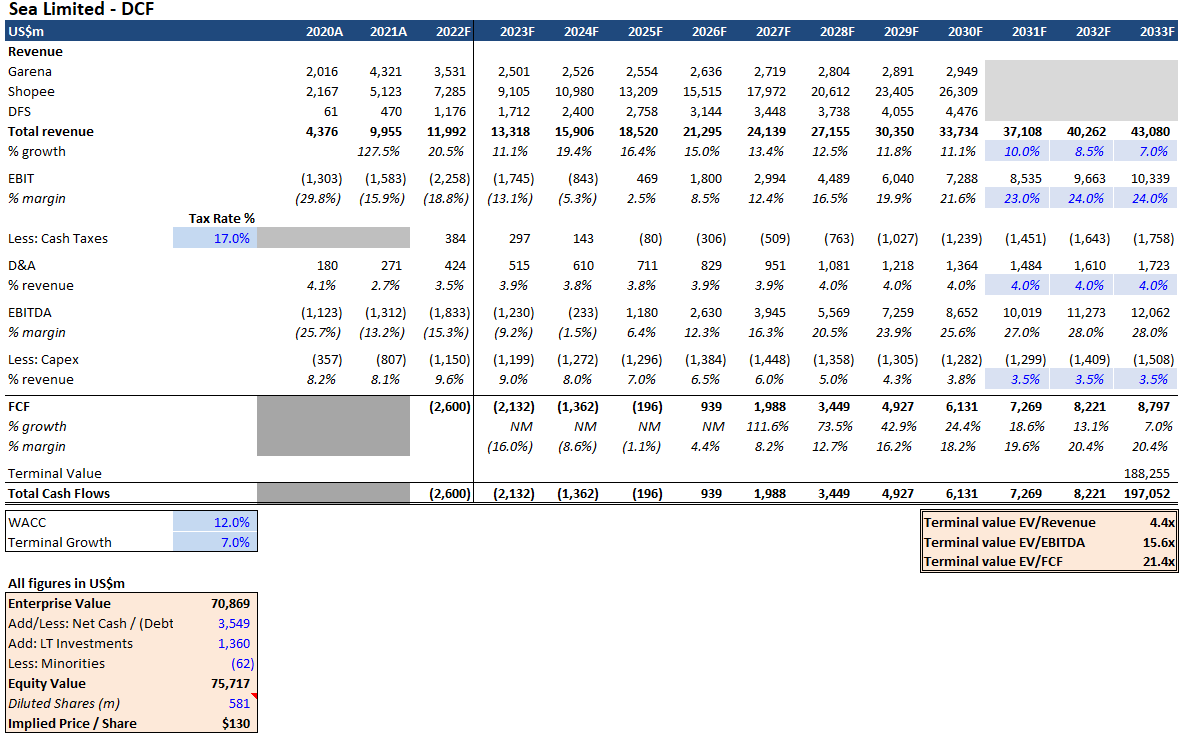This screenshot has width=1190, height=737.
Task: Select the 2023F column header
Action: click(x=517, y=31)
